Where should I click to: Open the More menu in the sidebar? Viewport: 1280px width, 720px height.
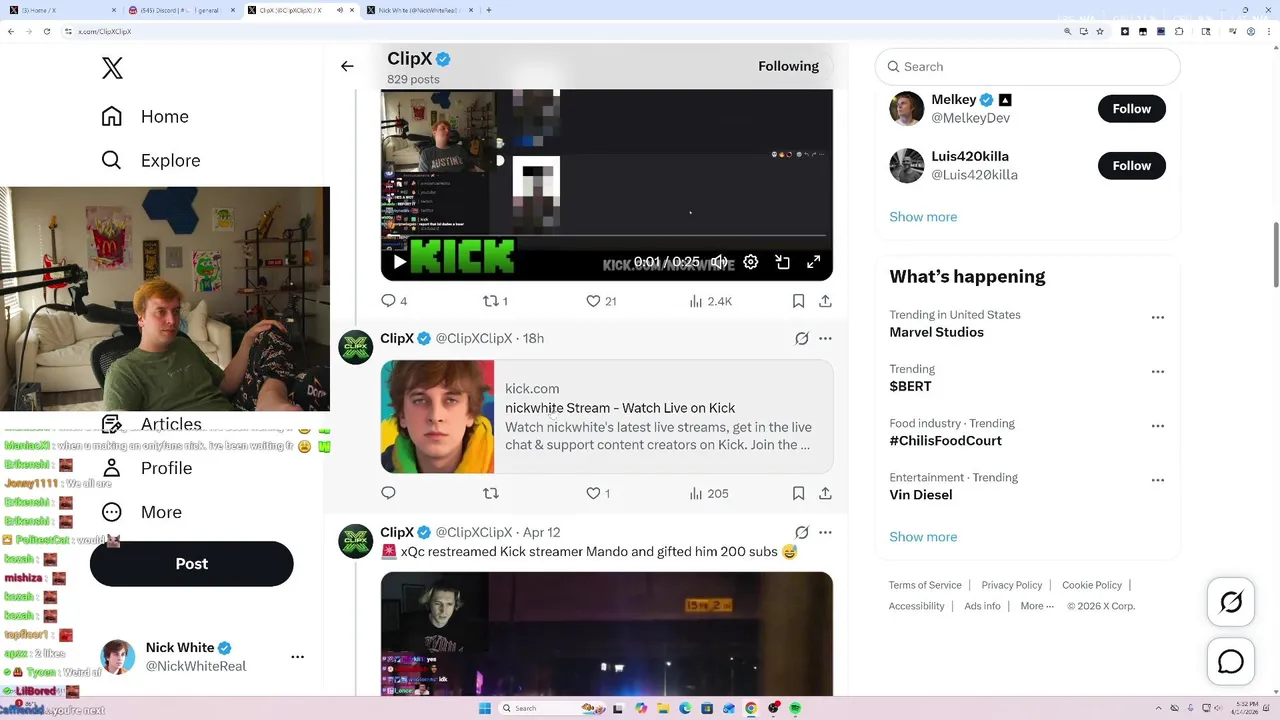point(142,512)
